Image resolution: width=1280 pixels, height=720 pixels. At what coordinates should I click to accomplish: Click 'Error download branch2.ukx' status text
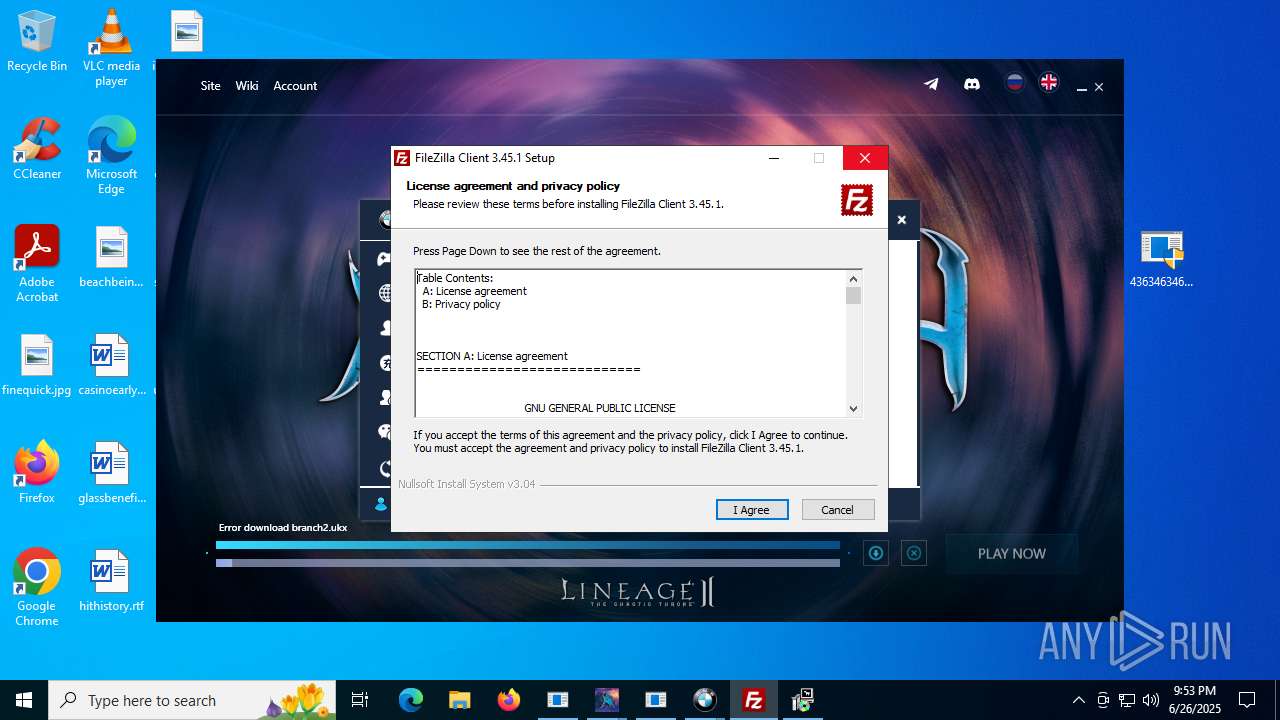pyautogui.click(x=283, y=528)
